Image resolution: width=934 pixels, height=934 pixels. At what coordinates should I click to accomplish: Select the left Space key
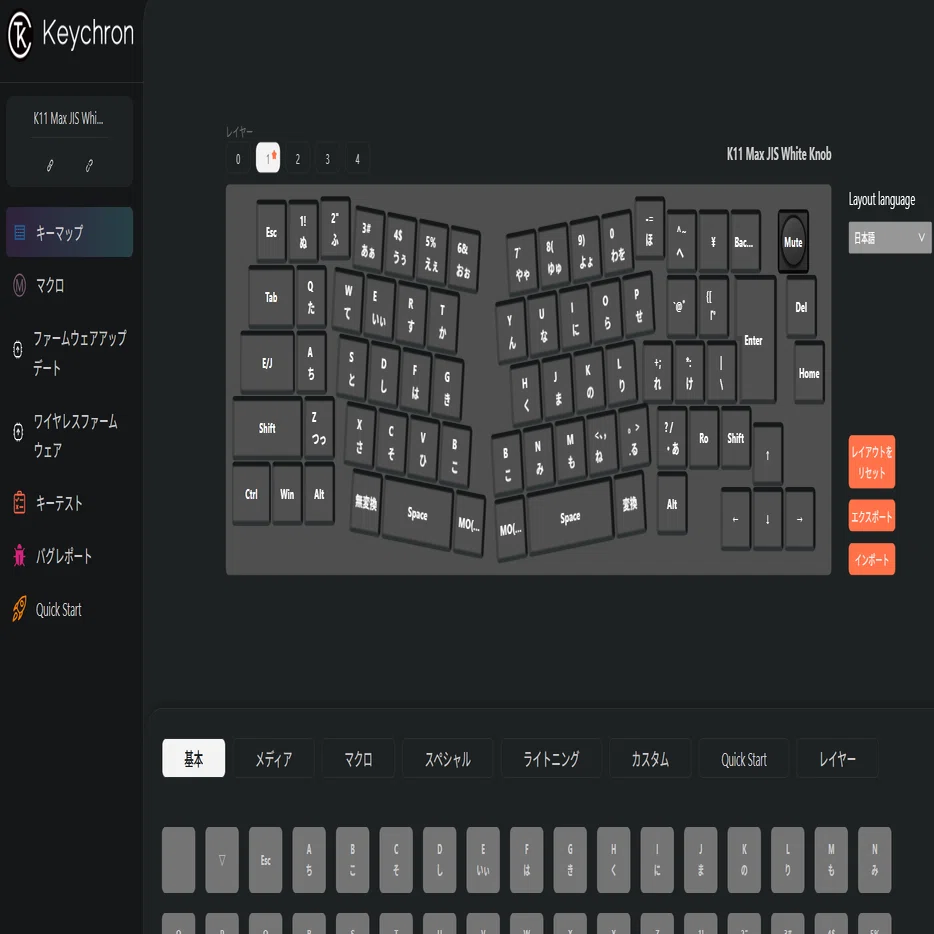[x=418, y=513]
